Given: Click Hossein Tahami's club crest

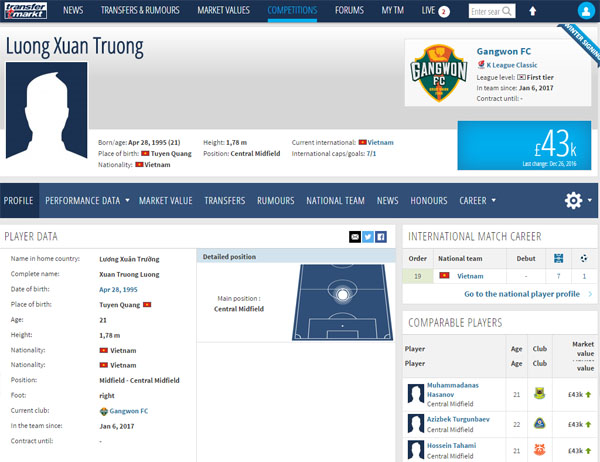Looking at the screenshot, I should coord(540,450).
